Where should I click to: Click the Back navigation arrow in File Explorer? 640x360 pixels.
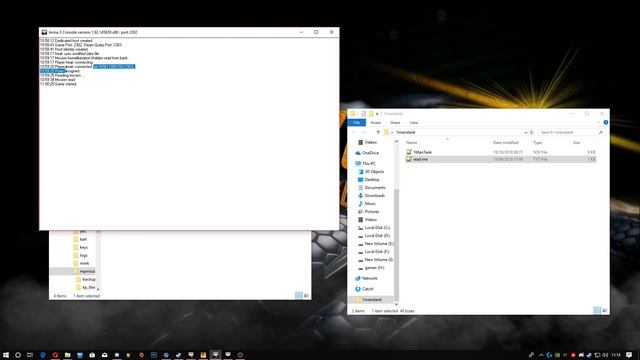(353, 132)
